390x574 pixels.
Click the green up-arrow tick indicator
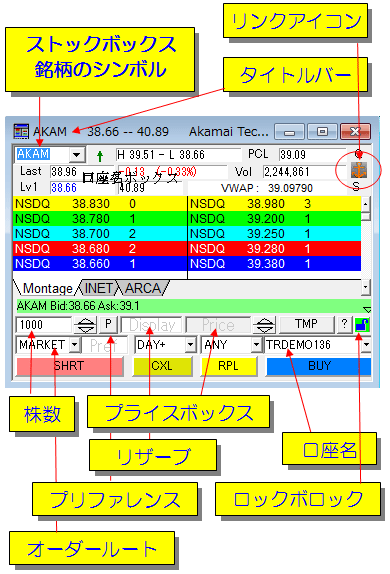click(100, 156)
